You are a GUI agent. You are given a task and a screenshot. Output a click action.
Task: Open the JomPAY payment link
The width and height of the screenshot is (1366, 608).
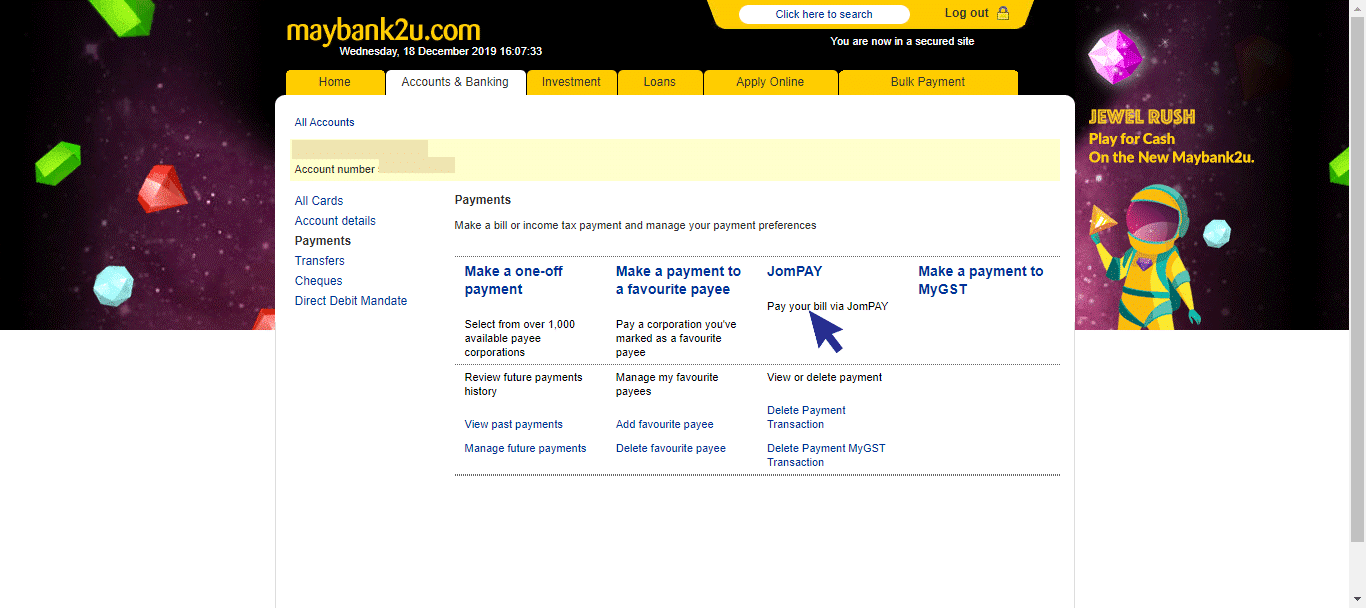click(x=794, y=271)
